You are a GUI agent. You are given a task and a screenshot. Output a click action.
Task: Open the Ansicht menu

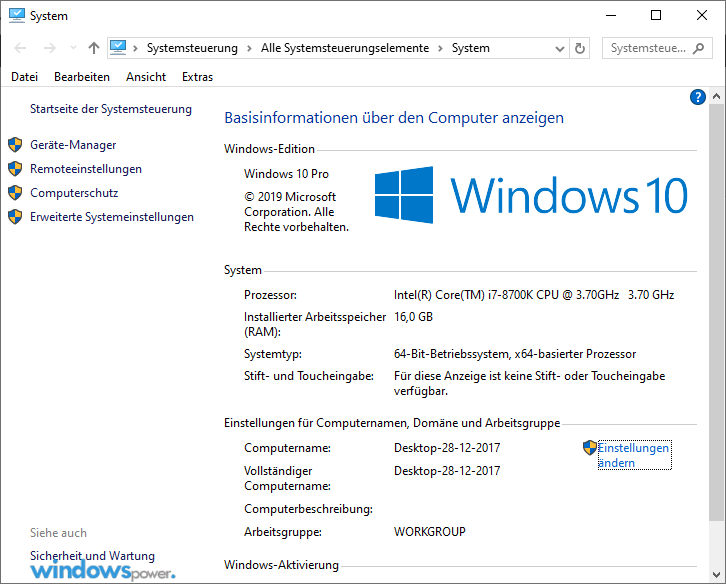pos(146,77)
